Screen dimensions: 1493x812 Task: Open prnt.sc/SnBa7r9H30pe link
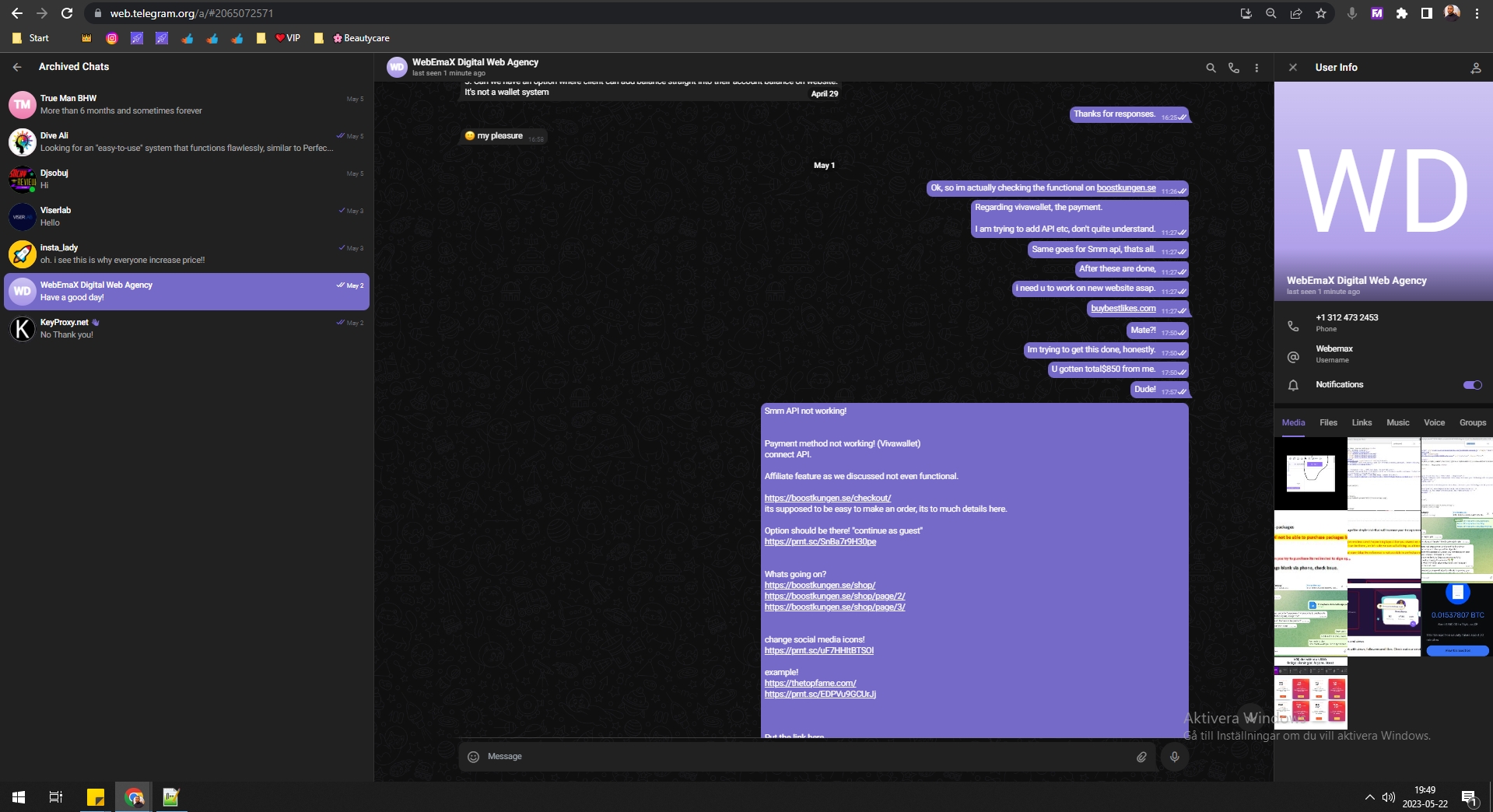(820, 542)
